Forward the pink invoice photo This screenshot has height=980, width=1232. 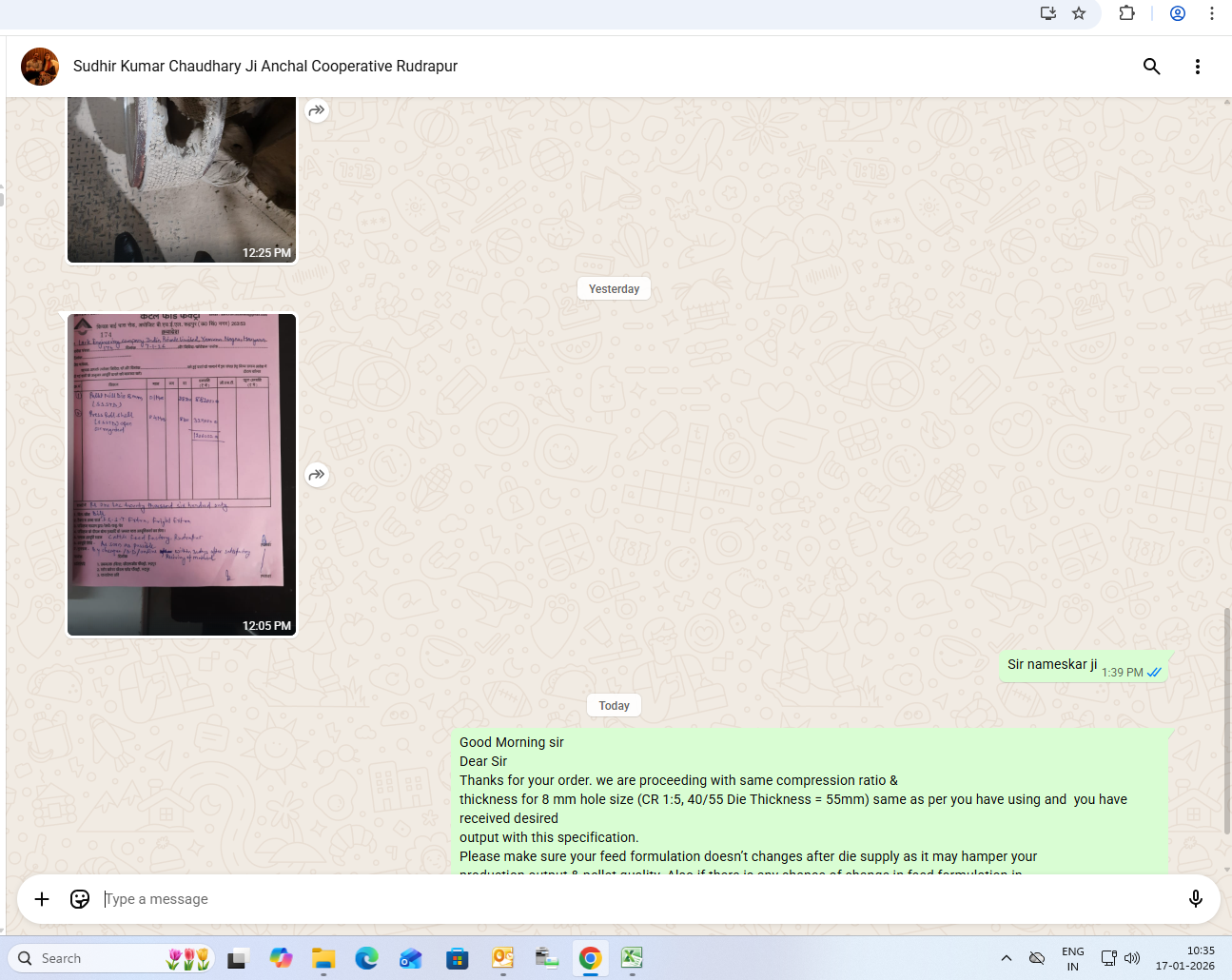click(317, 475)
